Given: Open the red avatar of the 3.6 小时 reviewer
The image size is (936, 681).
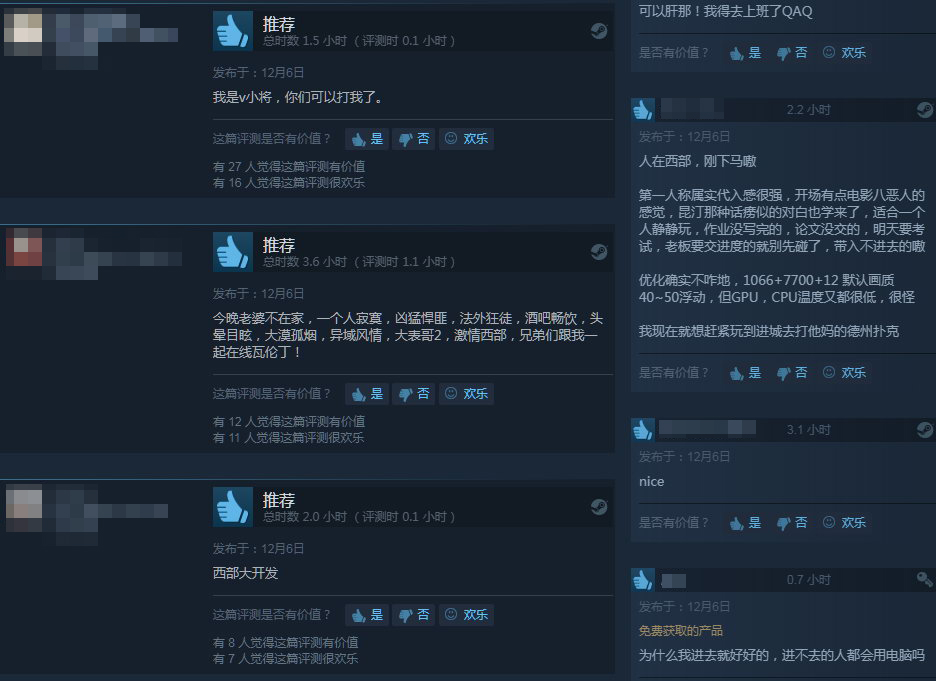Looking at the screenshot, I should coord(24,246).
